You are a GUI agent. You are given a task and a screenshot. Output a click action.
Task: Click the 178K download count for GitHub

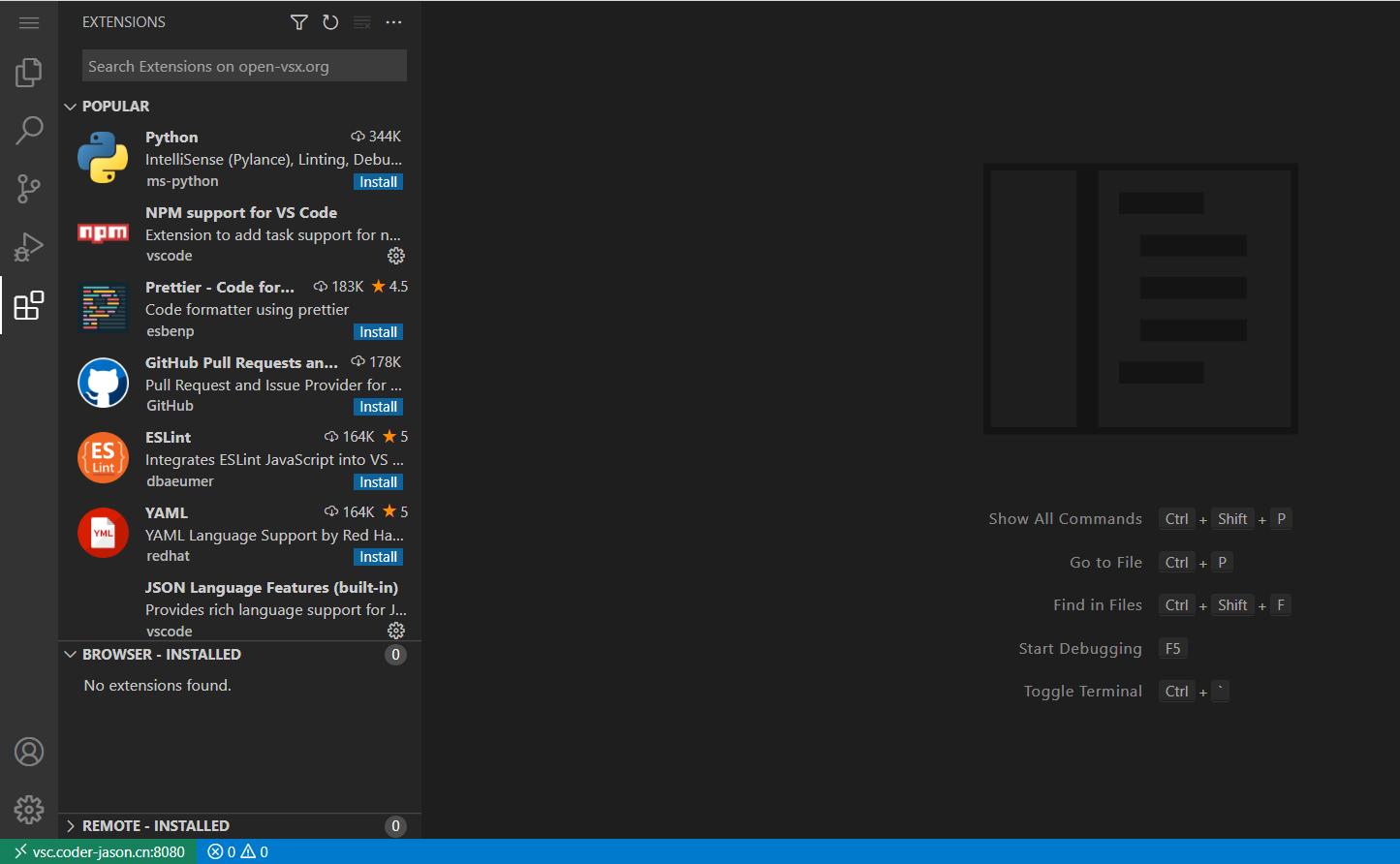(x=376, y=362)
